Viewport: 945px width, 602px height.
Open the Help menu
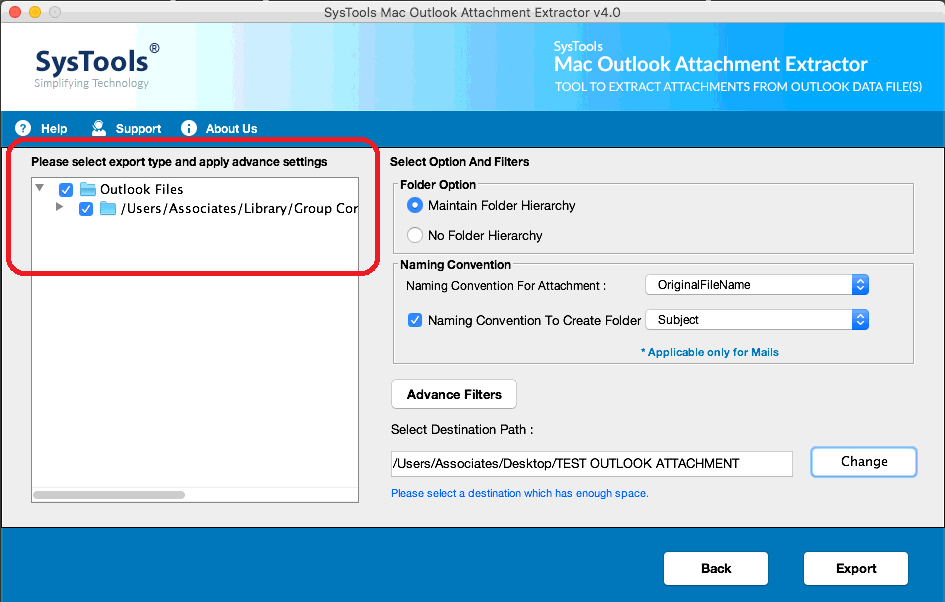coord(54,128)
